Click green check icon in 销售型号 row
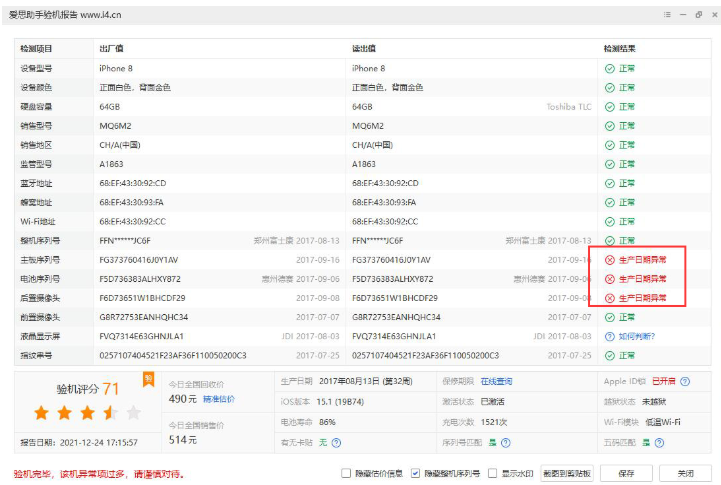This screenshot has width=721, height=485. (x=610, y=126)
